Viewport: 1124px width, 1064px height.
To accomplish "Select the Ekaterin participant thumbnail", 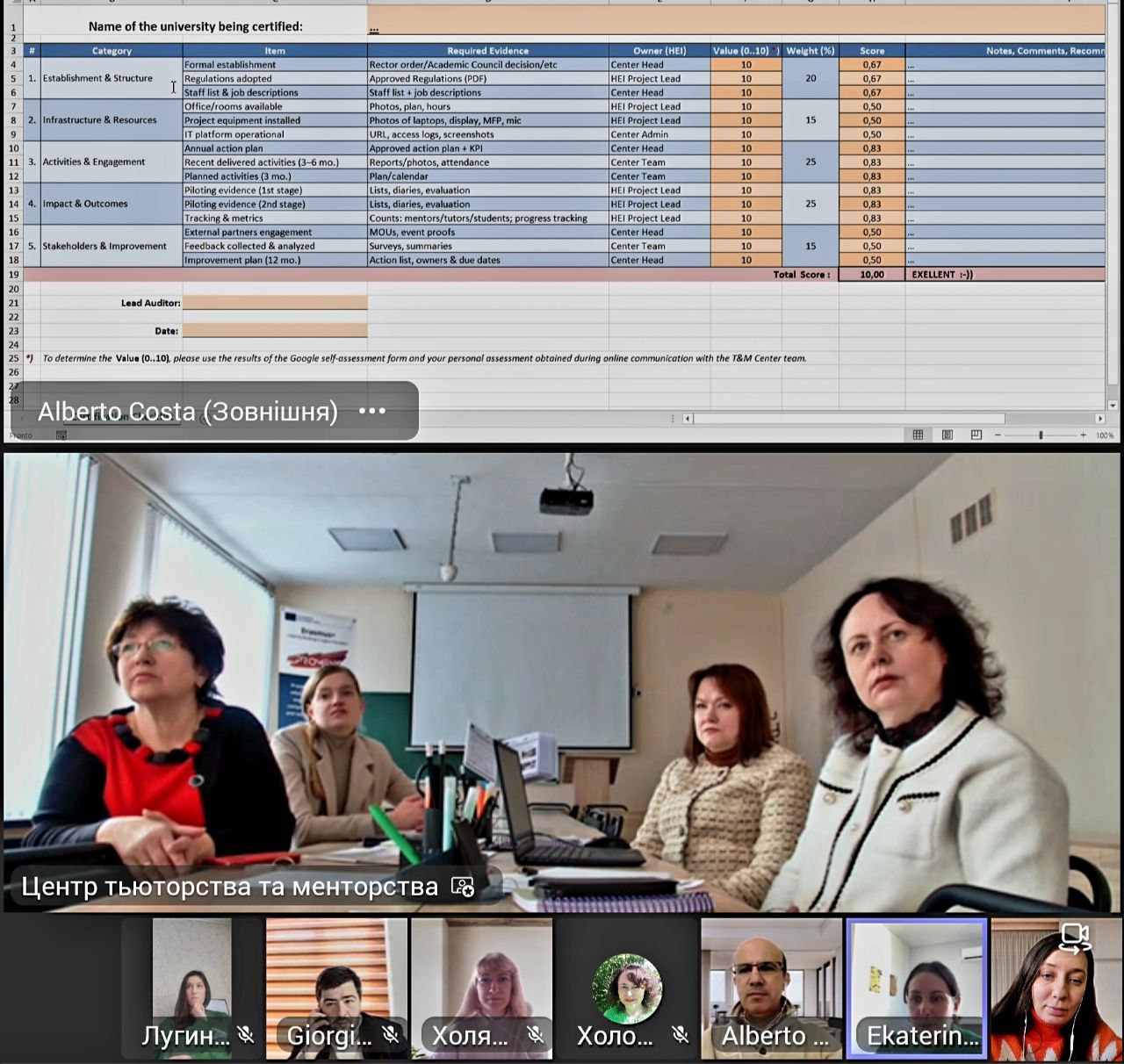I will click(916, 988).
